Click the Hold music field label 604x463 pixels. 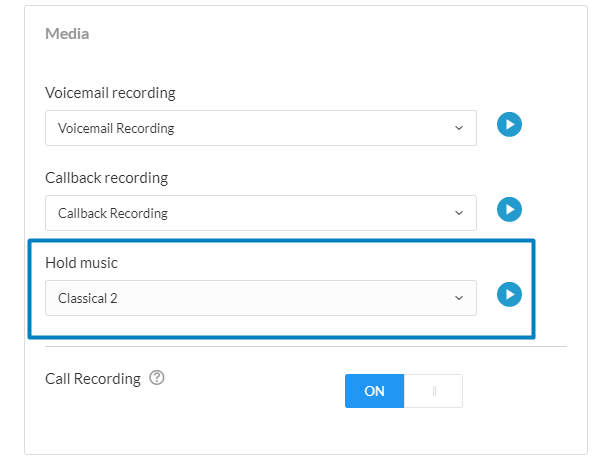(82, 262)
